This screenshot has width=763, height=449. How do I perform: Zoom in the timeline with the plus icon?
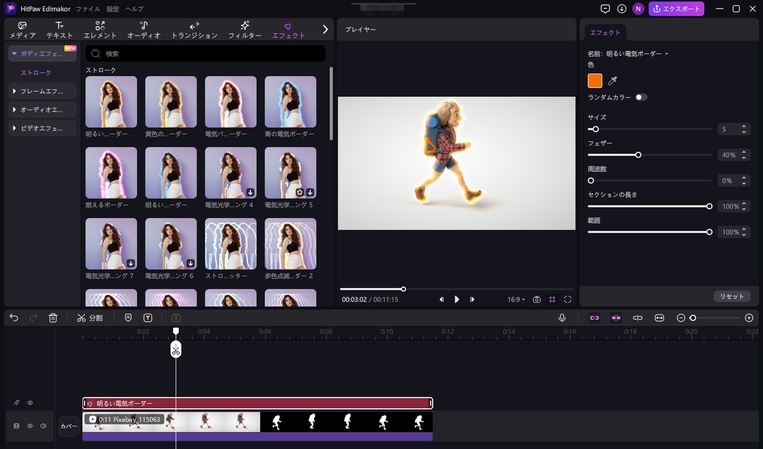[x=749, y=318]
